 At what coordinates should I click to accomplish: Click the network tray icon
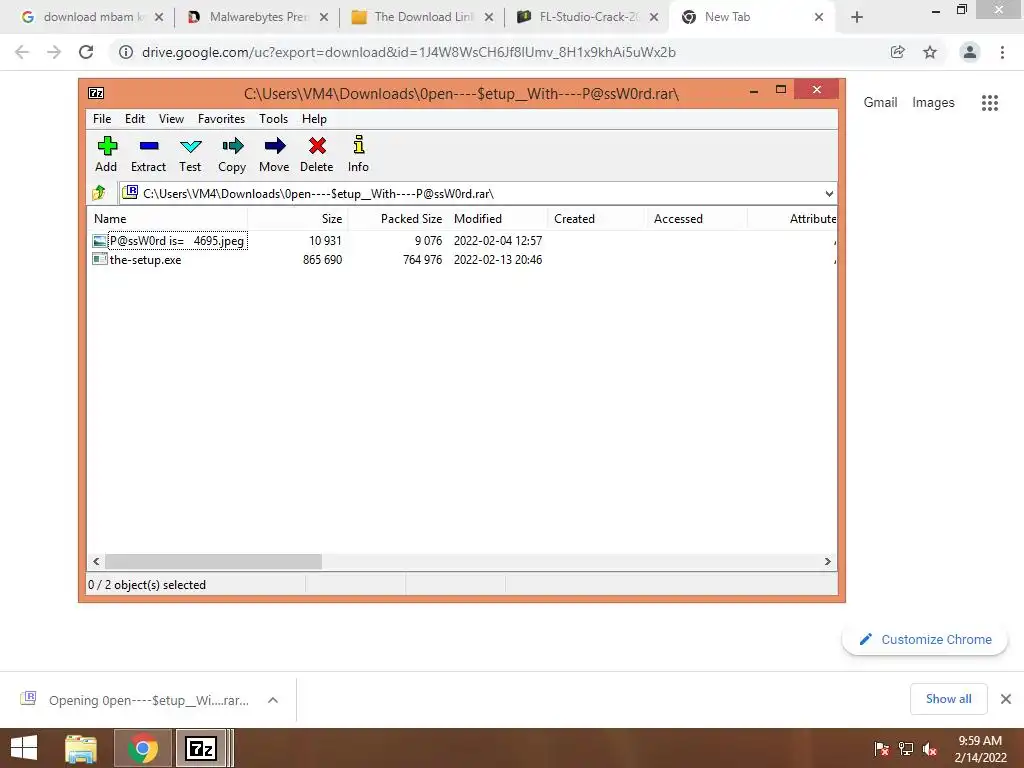906,749
